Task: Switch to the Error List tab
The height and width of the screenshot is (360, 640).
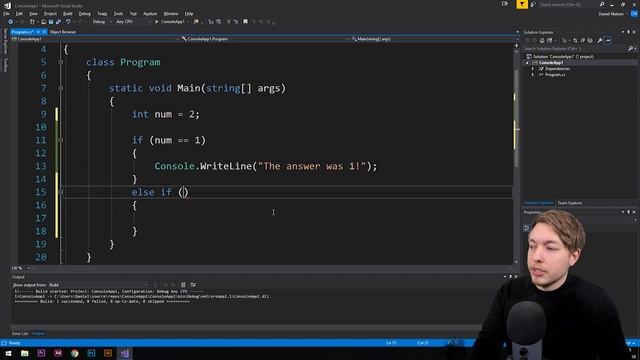Action: click(x=20, y=333)
